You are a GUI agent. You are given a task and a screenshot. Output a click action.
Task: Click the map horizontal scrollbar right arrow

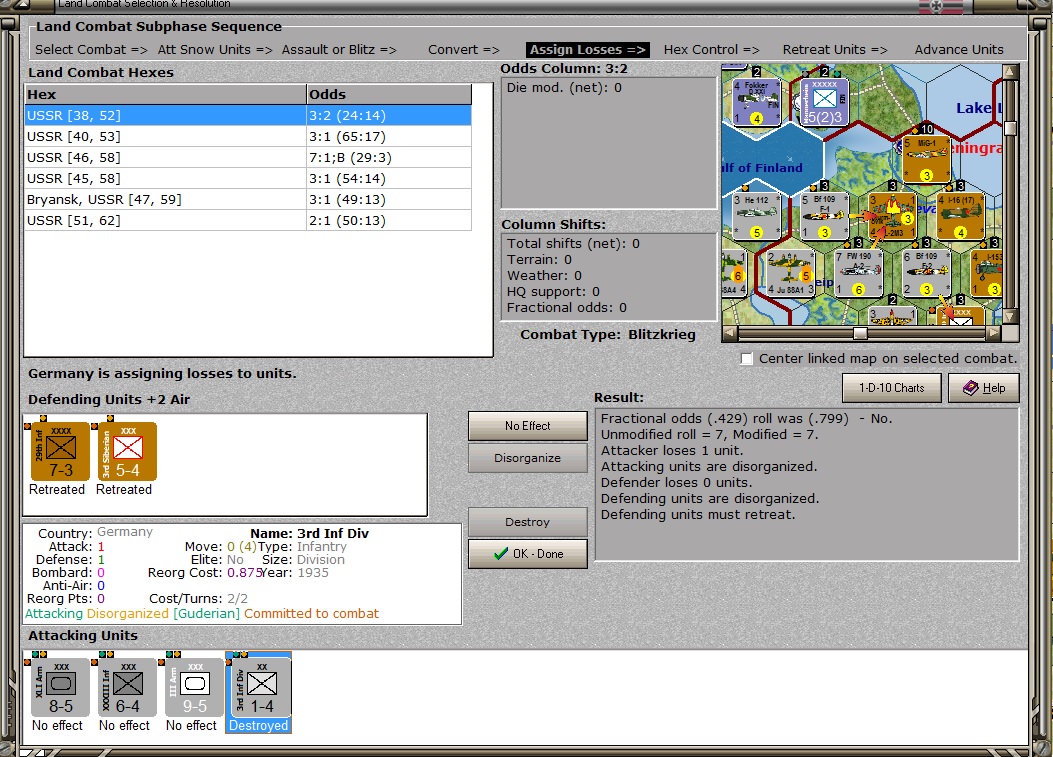pyautogui.click(x=995, y=332)
